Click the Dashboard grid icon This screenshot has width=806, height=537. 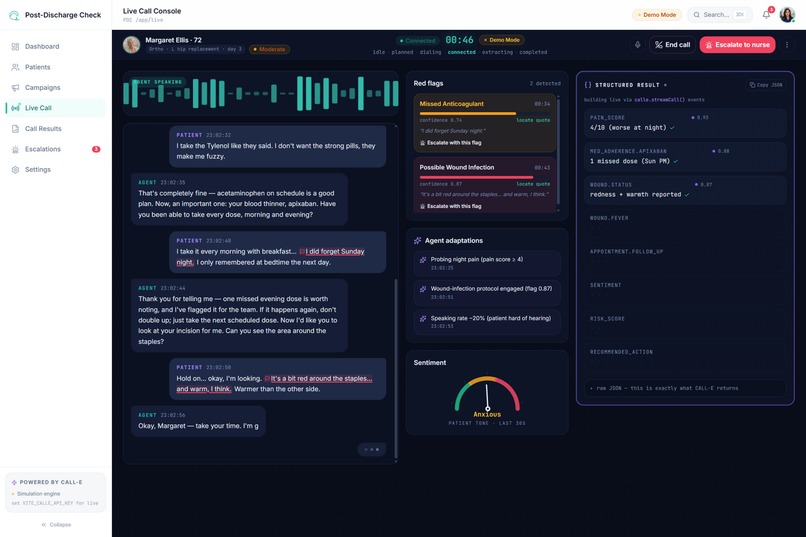(x=15, y=47)
